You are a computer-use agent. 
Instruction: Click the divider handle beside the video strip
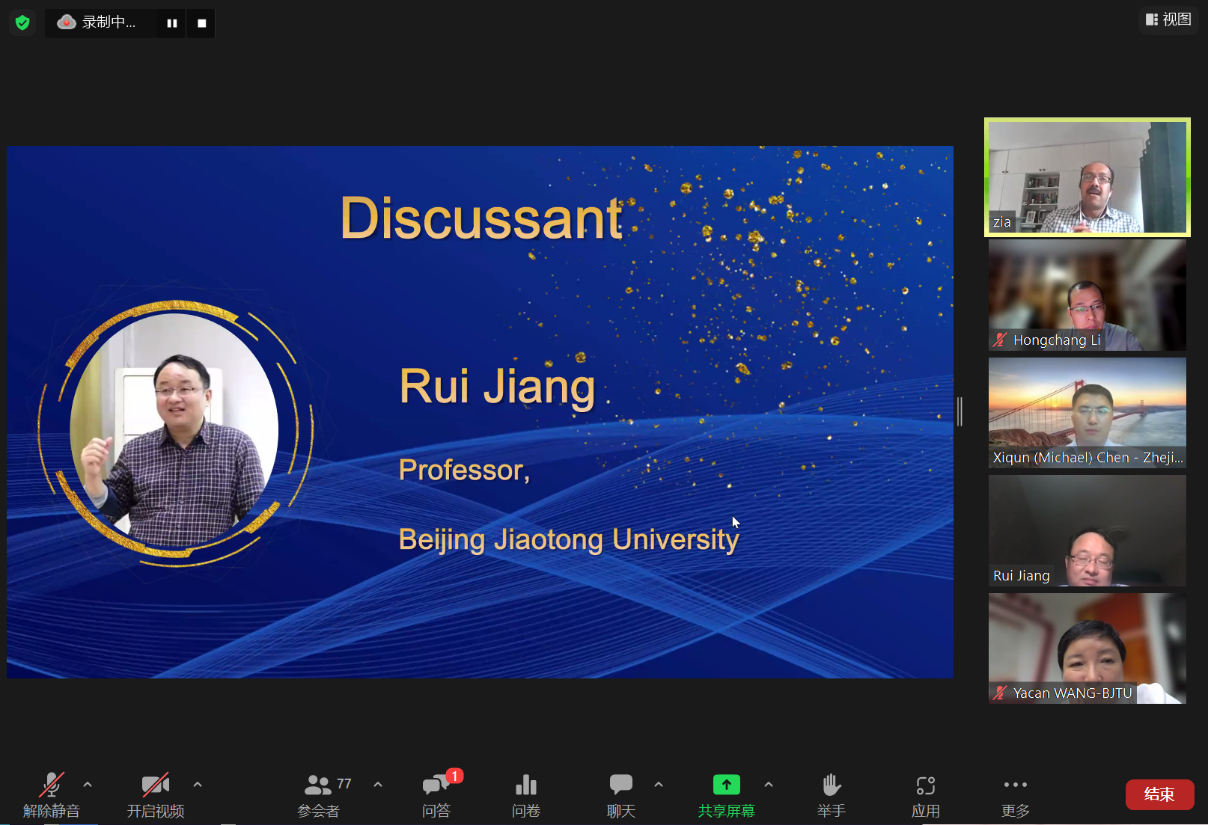point(960,411)
